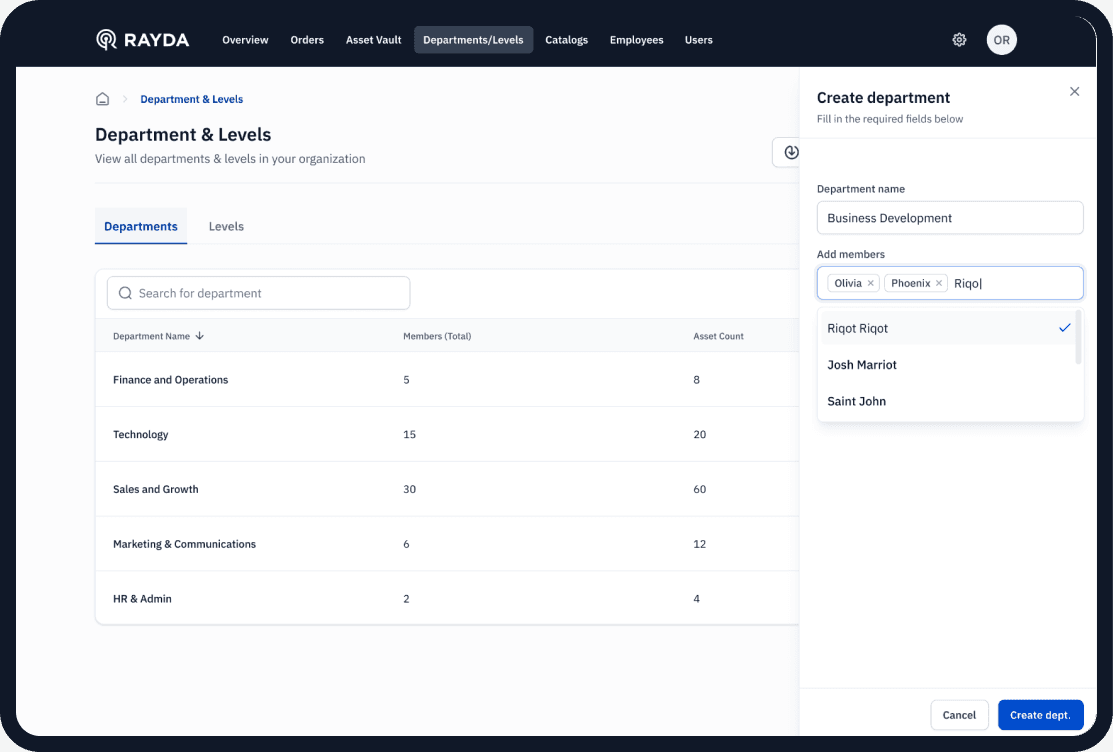Select the Departments/Levels nav item
Viewport: 1113px width, 752px height.
point(473,40)
